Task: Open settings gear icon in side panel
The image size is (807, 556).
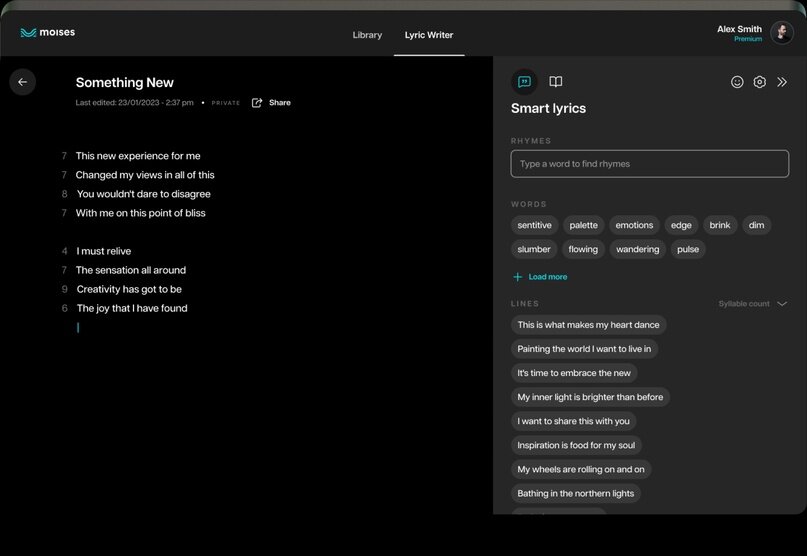Action: click(760, 82)
